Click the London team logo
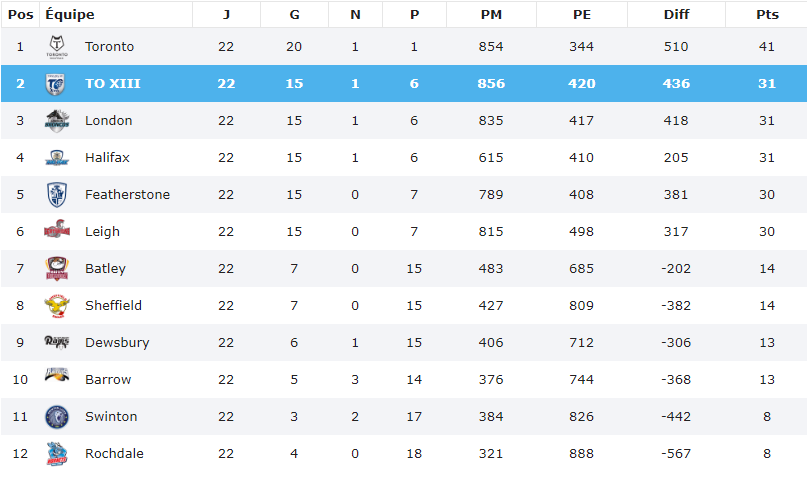 pos(57,121)
